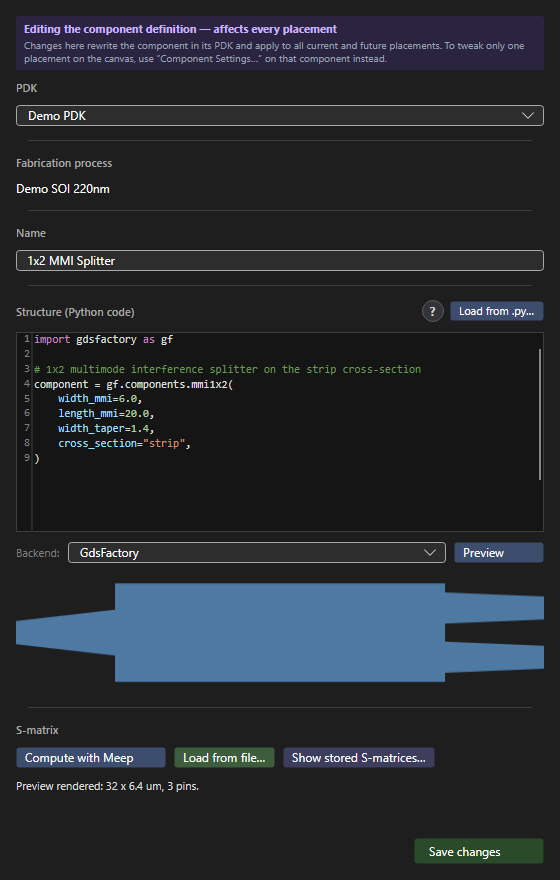Click line number 9 in the code gutter
The width and height of the screenshot is (560, 880).
point(26,458)
